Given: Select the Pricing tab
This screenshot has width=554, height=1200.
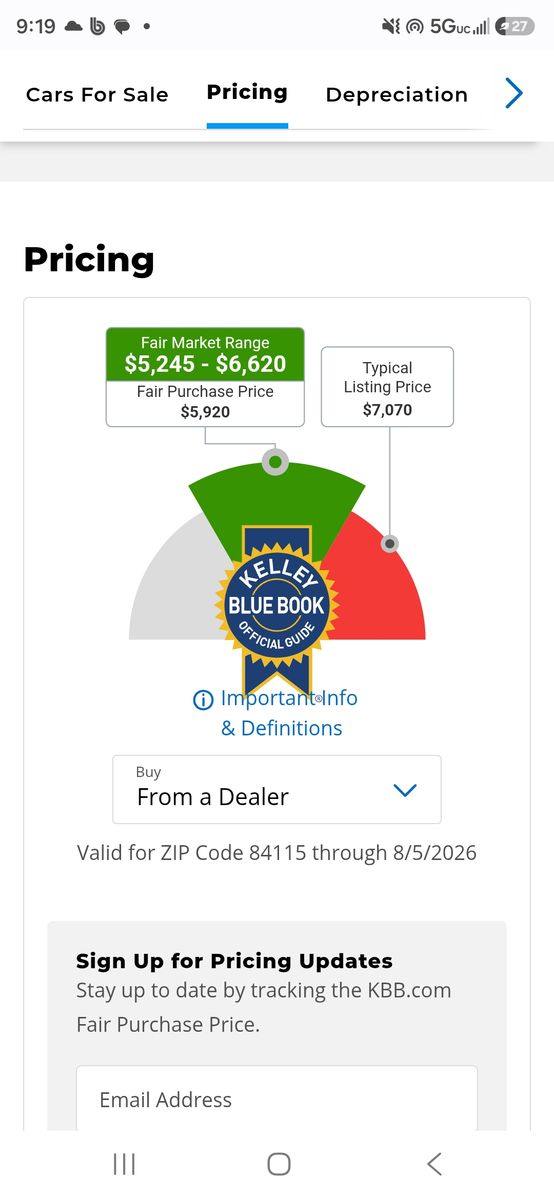Looking at the screenshot, I should tap(247, 93).
